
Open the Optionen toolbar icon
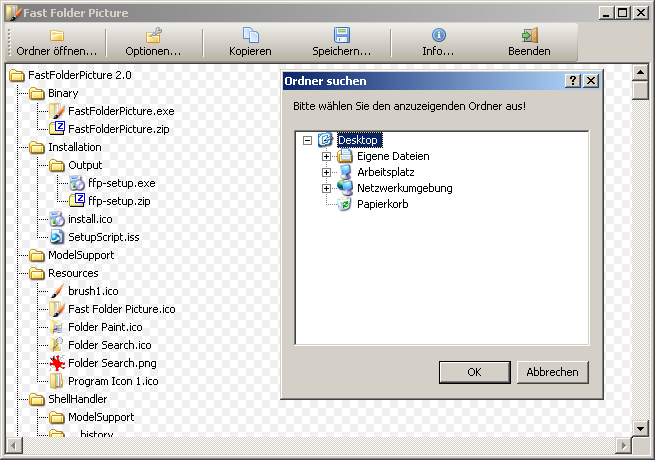153,35
